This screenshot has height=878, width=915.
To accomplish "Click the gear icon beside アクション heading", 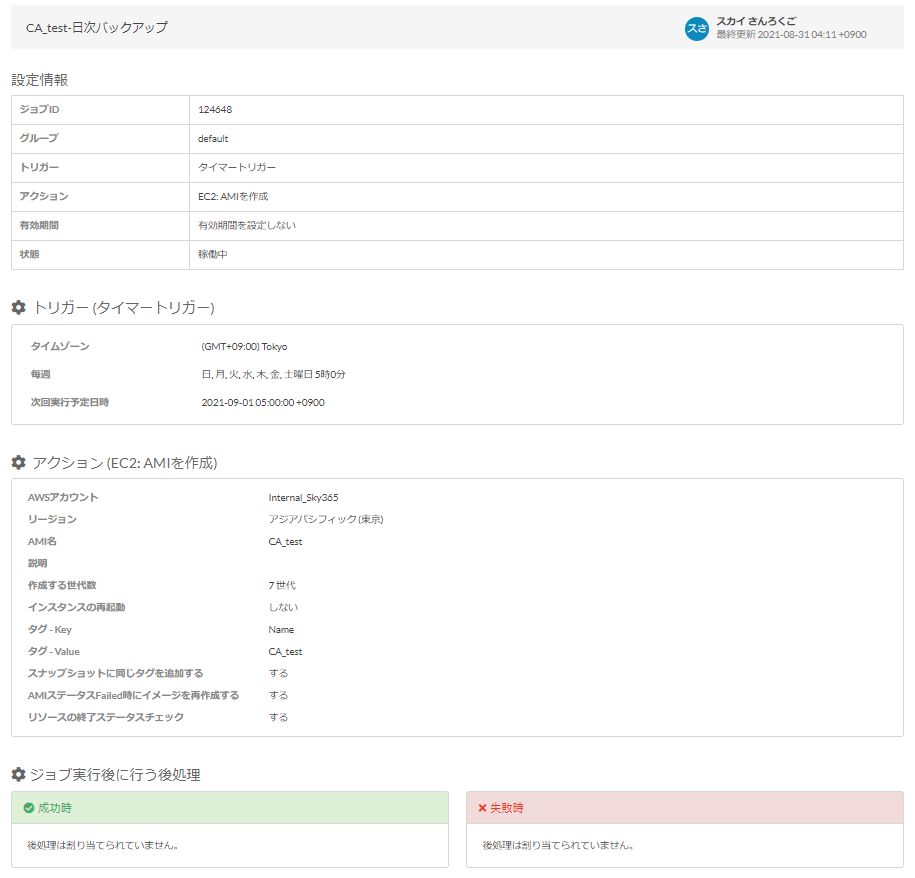I will click(x=18, y=463).
